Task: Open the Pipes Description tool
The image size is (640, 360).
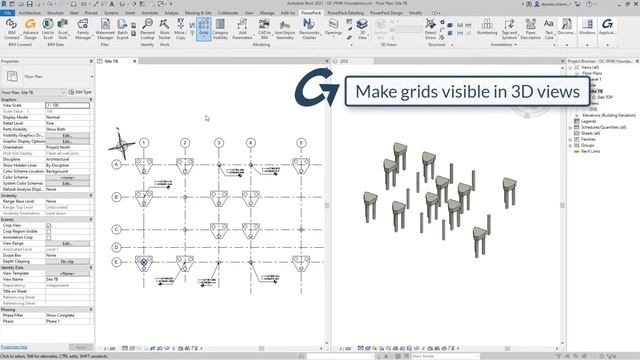Action: point(531,29)
